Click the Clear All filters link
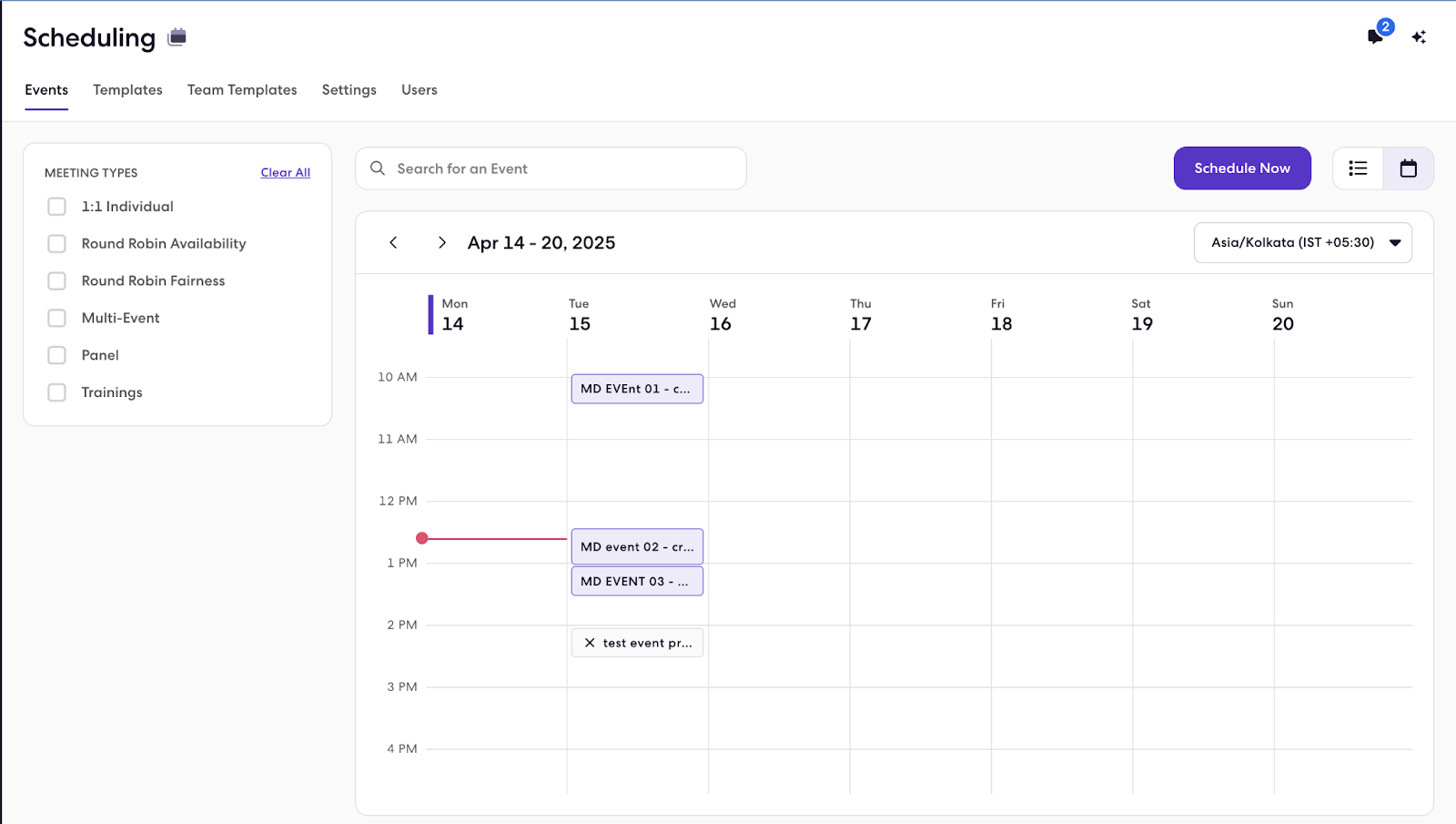This screenshot has width=1456, height=824. [285, 172]
